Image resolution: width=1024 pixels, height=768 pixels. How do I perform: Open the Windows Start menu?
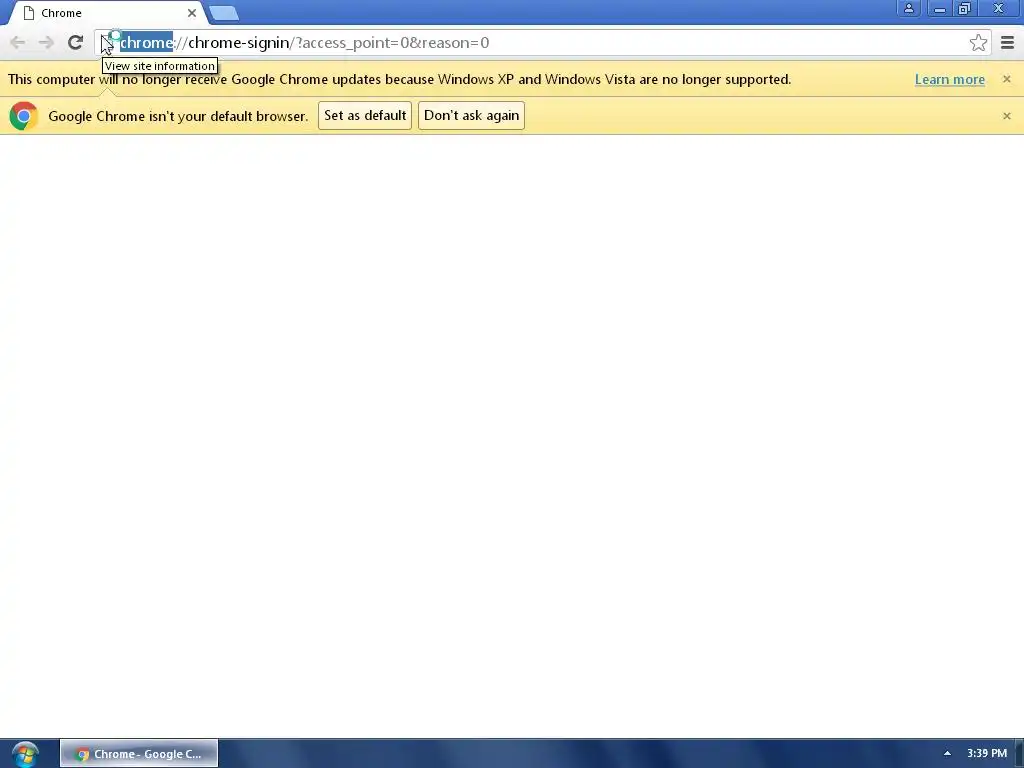tap(25, 754)
